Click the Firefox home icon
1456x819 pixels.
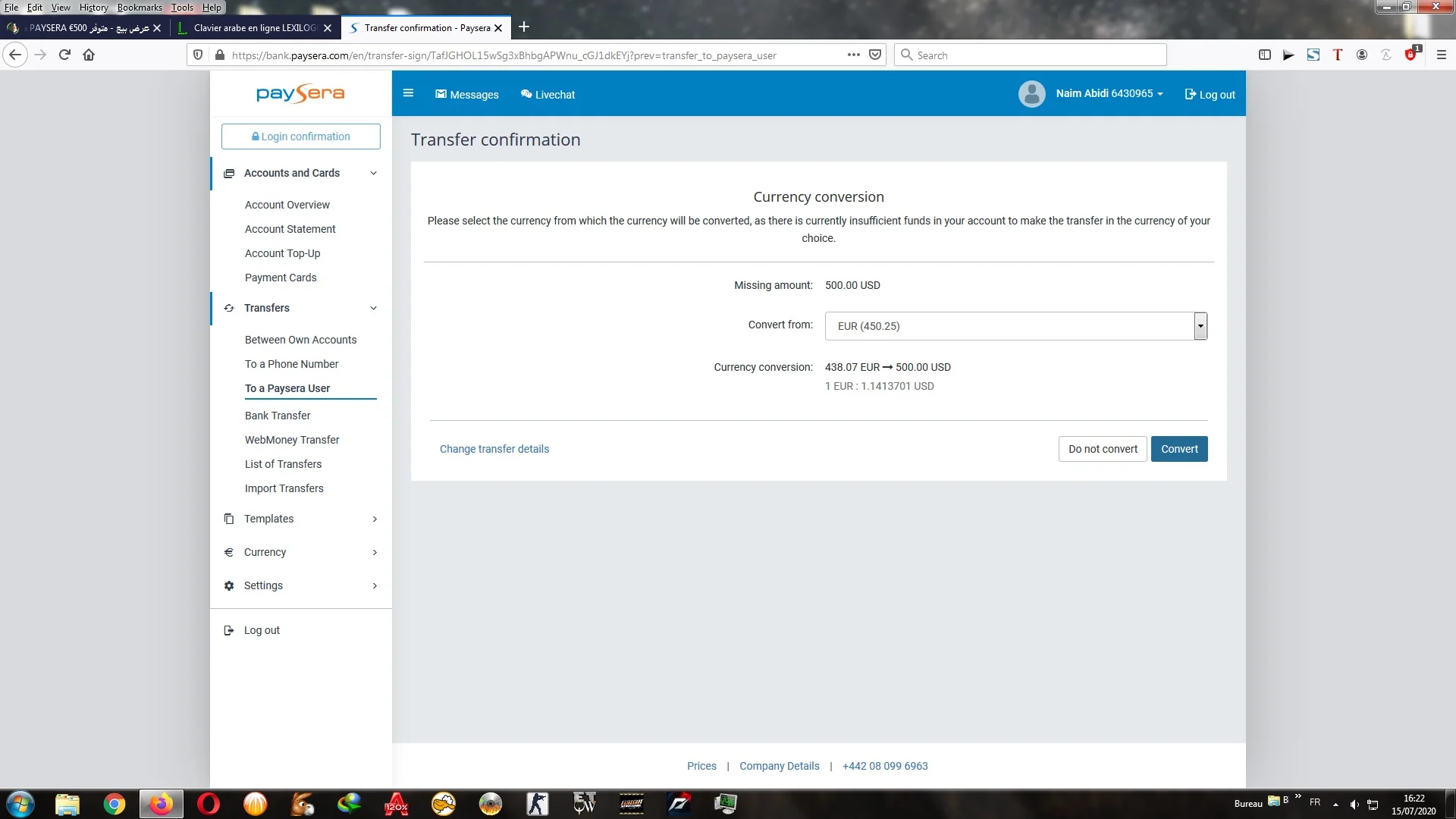tap(89, 55)
